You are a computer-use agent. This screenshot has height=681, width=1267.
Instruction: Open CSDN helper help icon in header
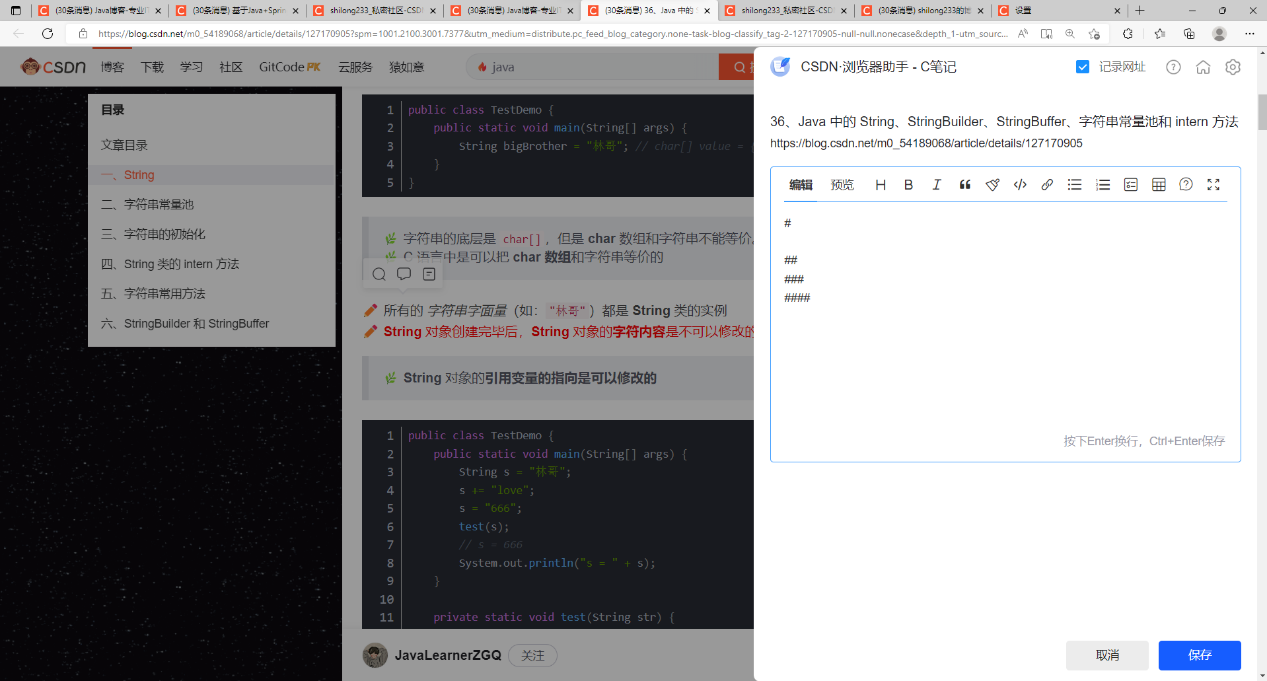(1174, 67)
